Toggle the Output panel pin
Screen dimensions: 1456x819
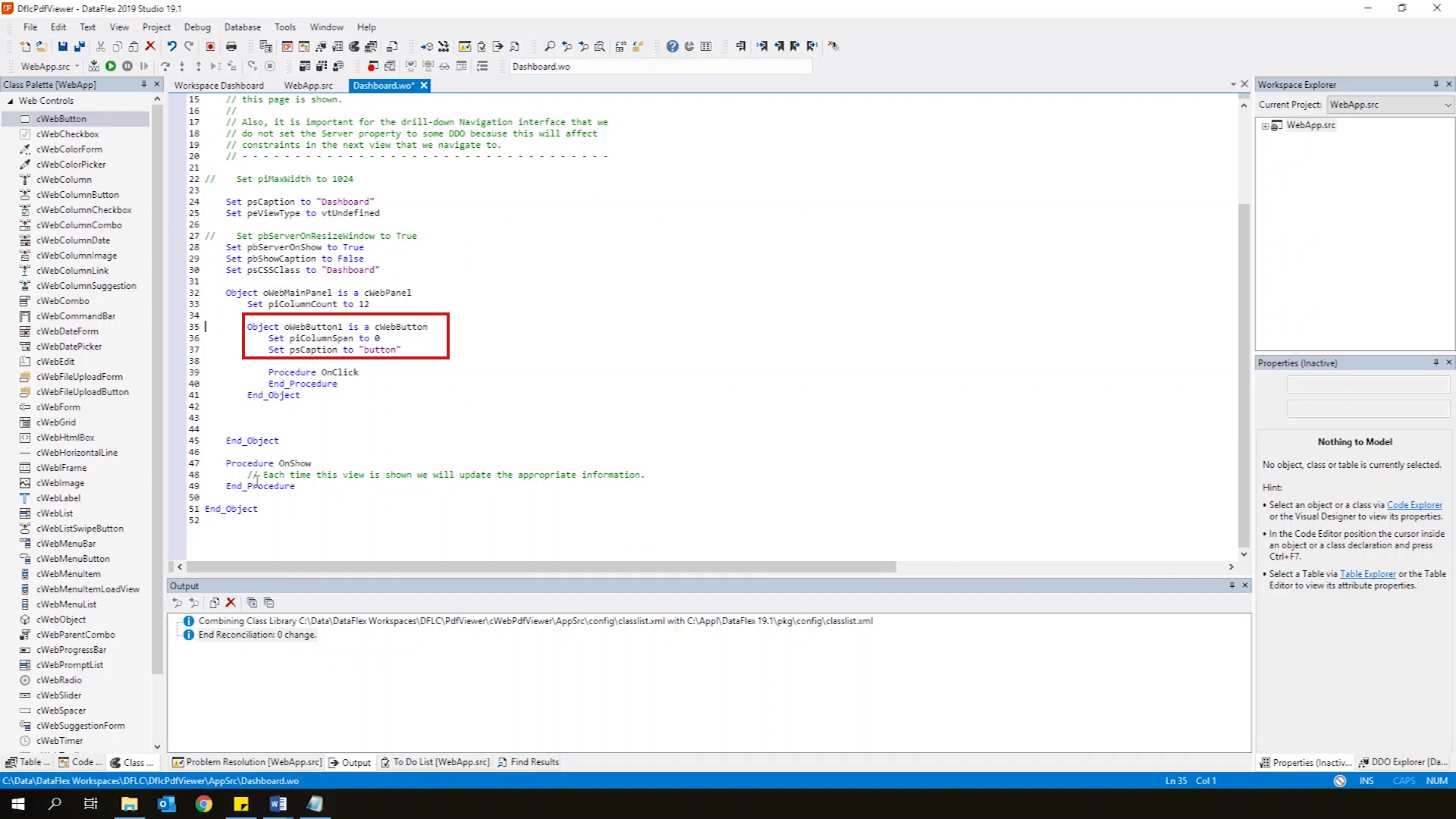[x=1232, y=585]
